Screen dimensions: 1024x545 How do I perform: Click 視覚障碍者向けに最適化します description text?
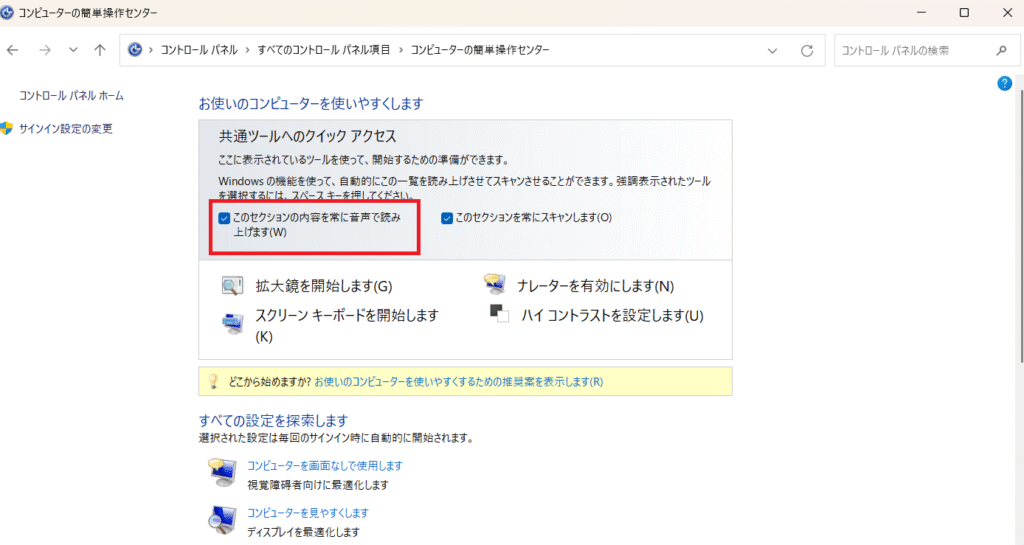point(318,485)
